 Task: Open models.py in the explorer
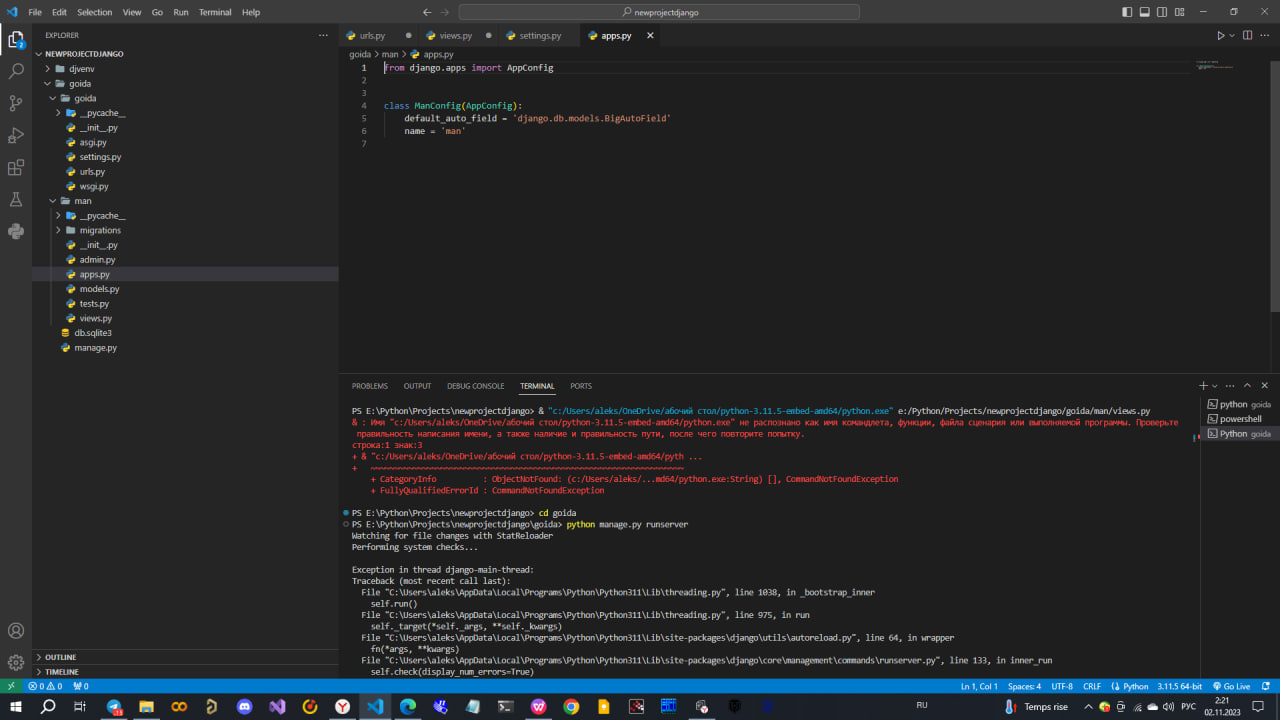99,289
